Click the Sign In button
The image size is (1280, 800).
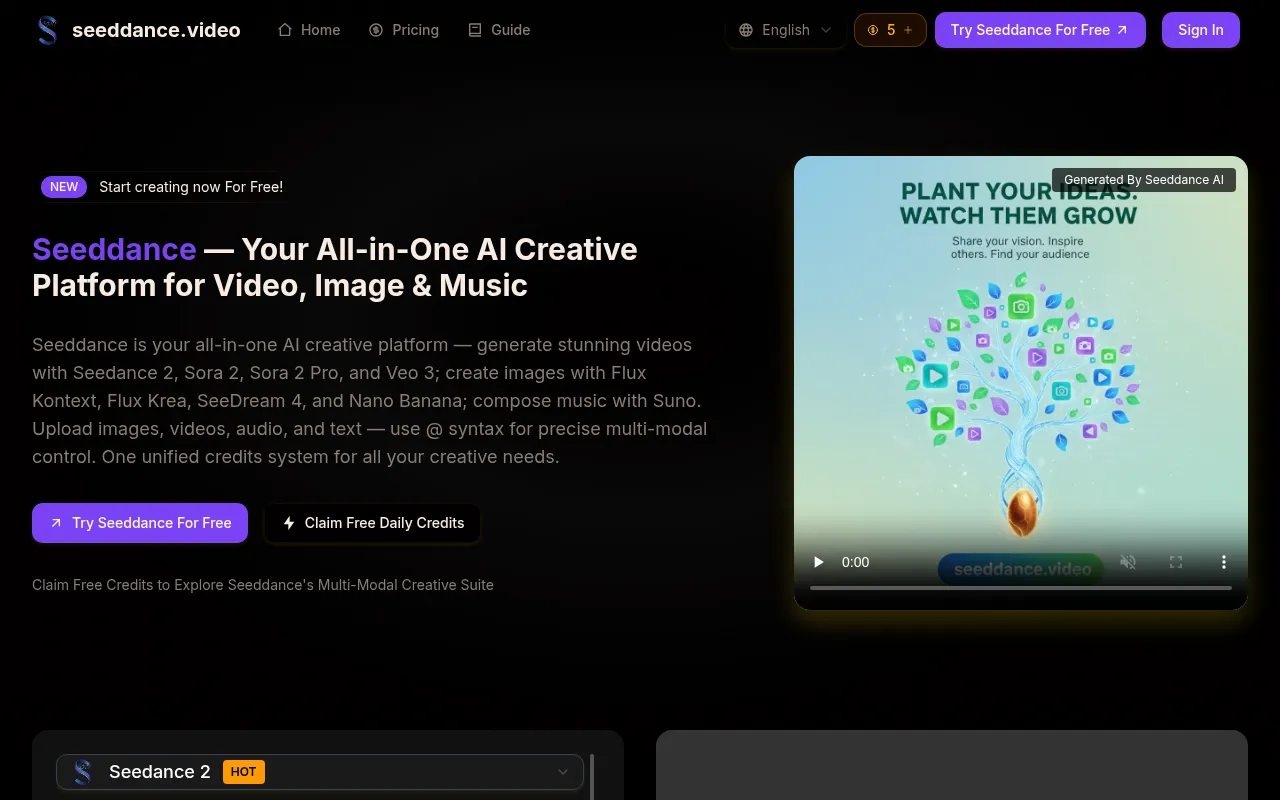1200,30
